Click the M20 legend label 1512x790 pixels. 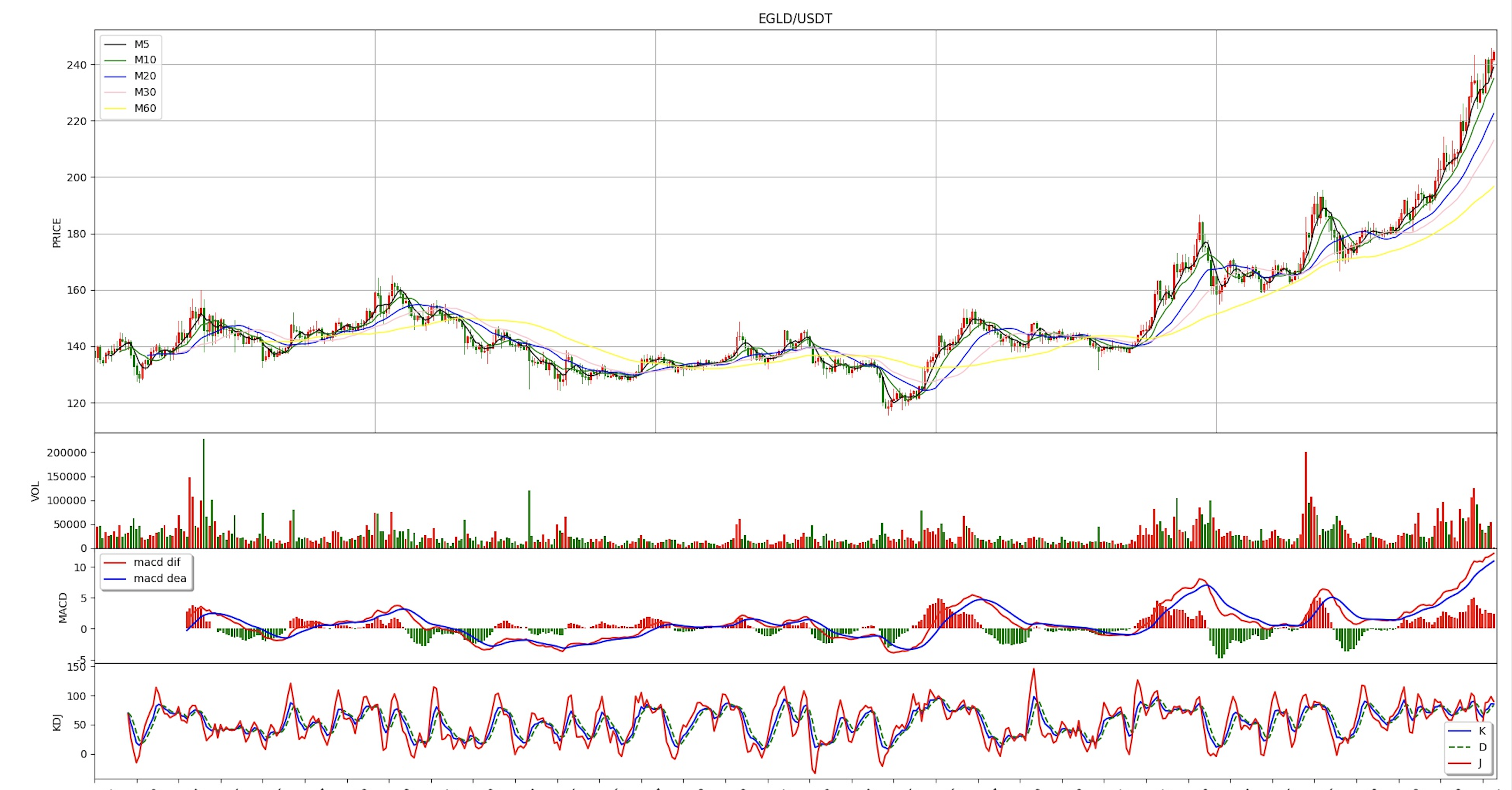(x=144, y=76)
